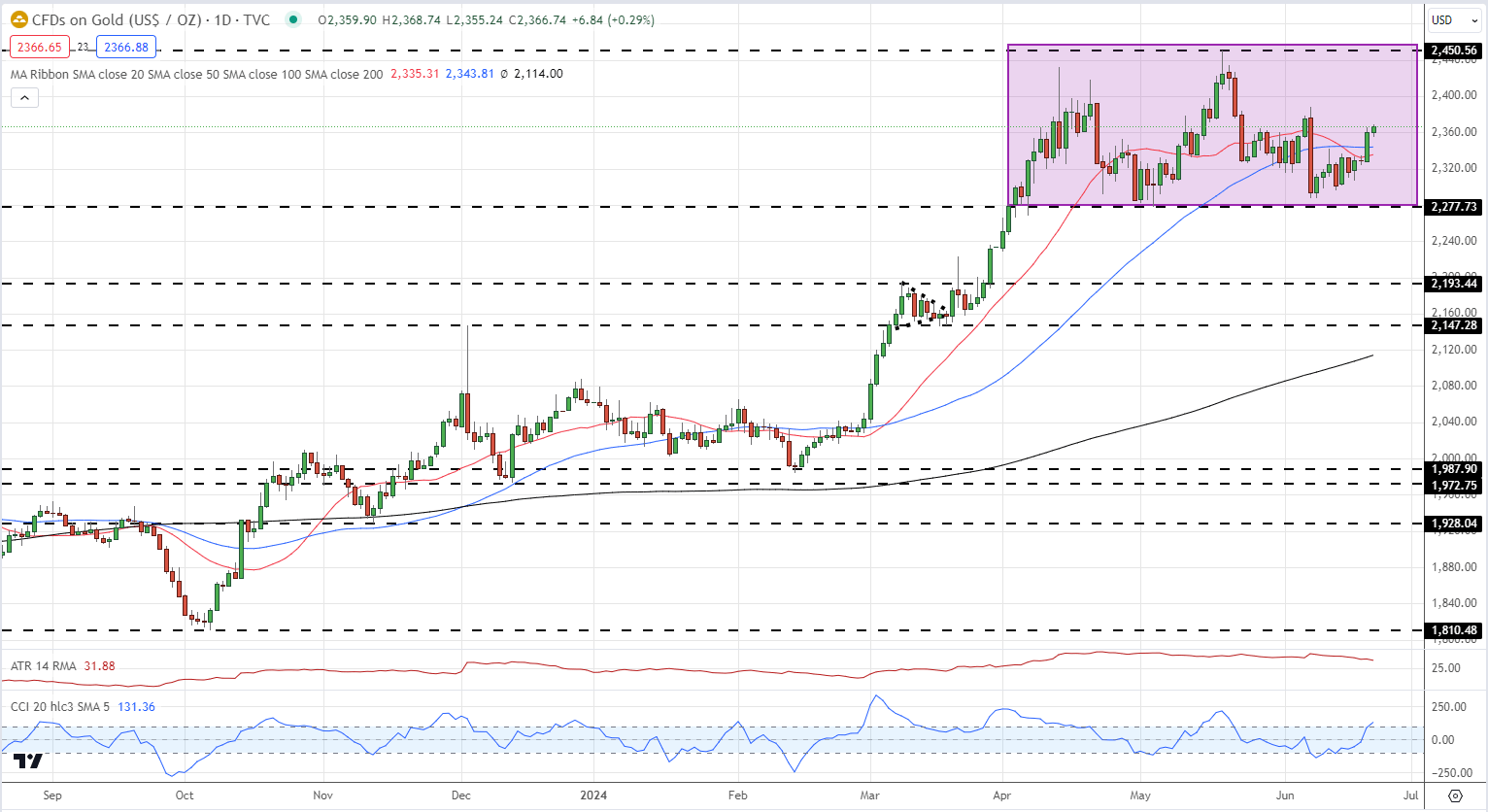Click the TradingView logo watermark link
The image size is (1488, 812).
tap(28, 761)
